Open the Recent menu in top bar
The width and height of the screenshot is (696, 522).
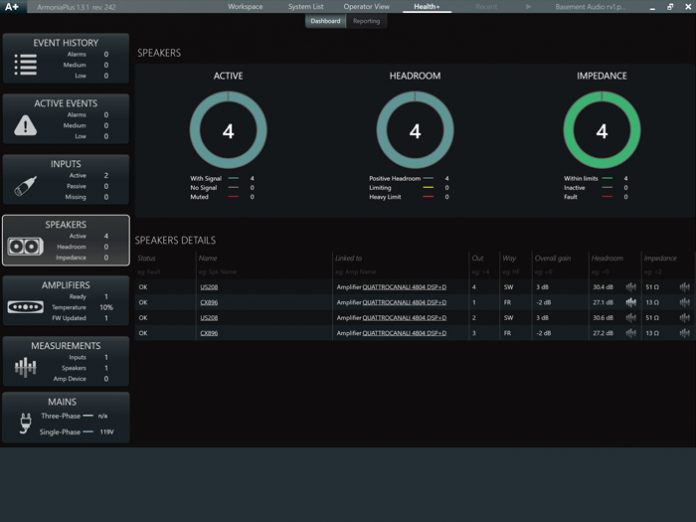[x=486, y=7]
